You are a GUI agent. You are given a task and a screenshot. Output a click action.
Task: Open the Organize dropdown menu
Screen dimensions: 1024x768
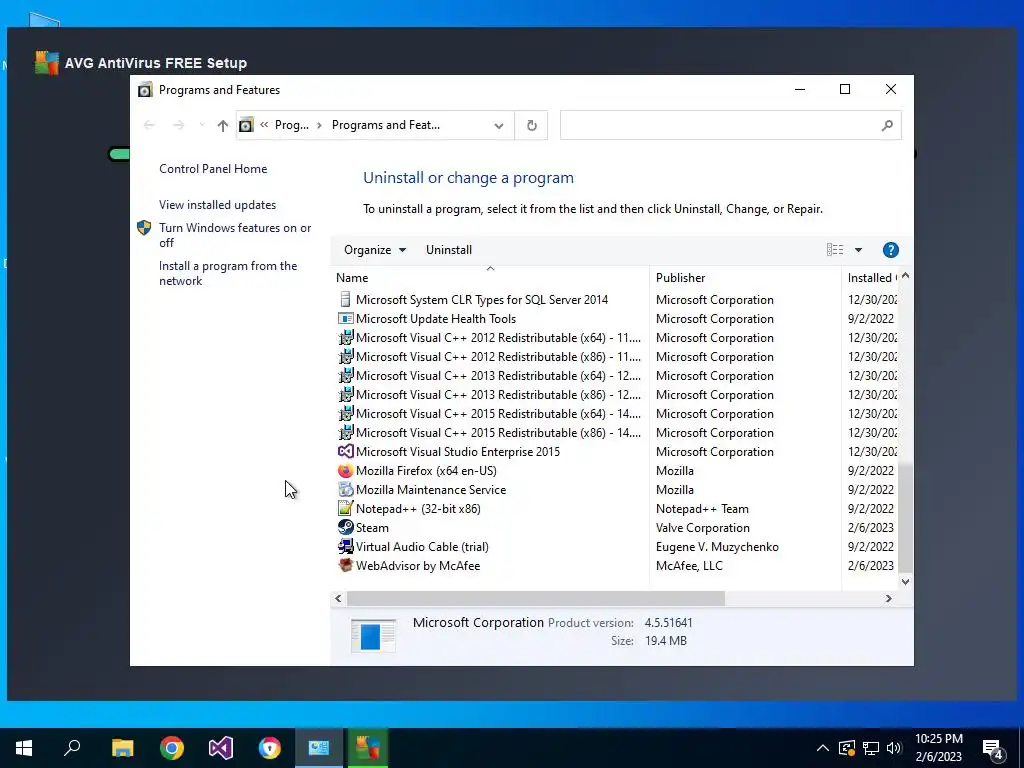coord(375,249)
